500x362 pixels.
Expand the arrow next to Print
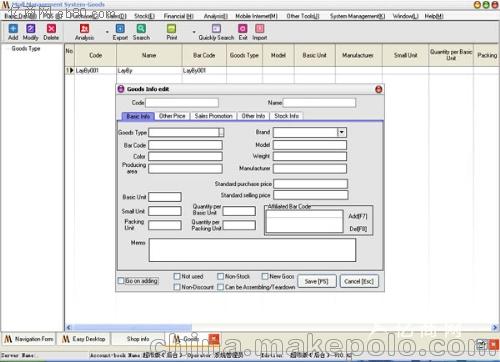coord(194,32)
